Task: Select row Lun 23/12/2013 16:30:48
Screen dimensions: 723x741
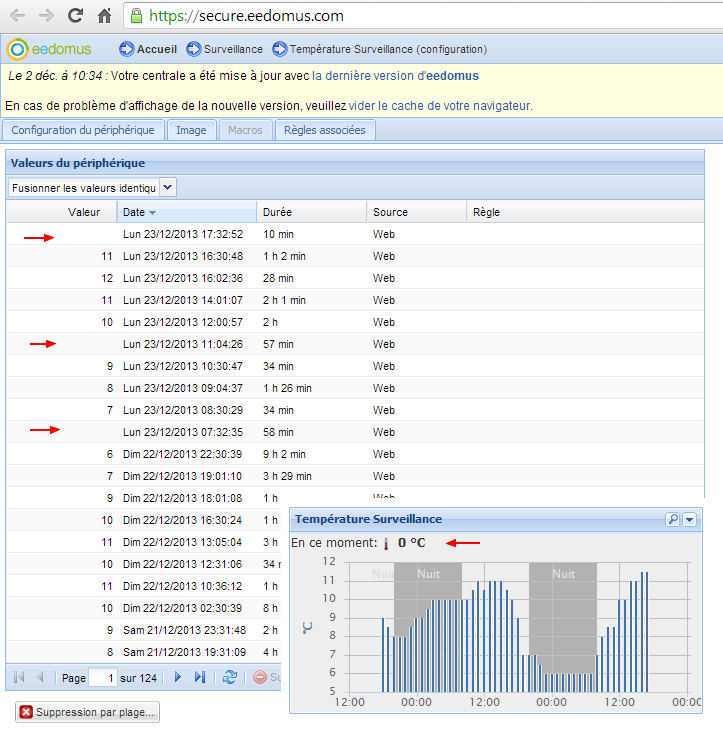Action: tap(355, 256)
